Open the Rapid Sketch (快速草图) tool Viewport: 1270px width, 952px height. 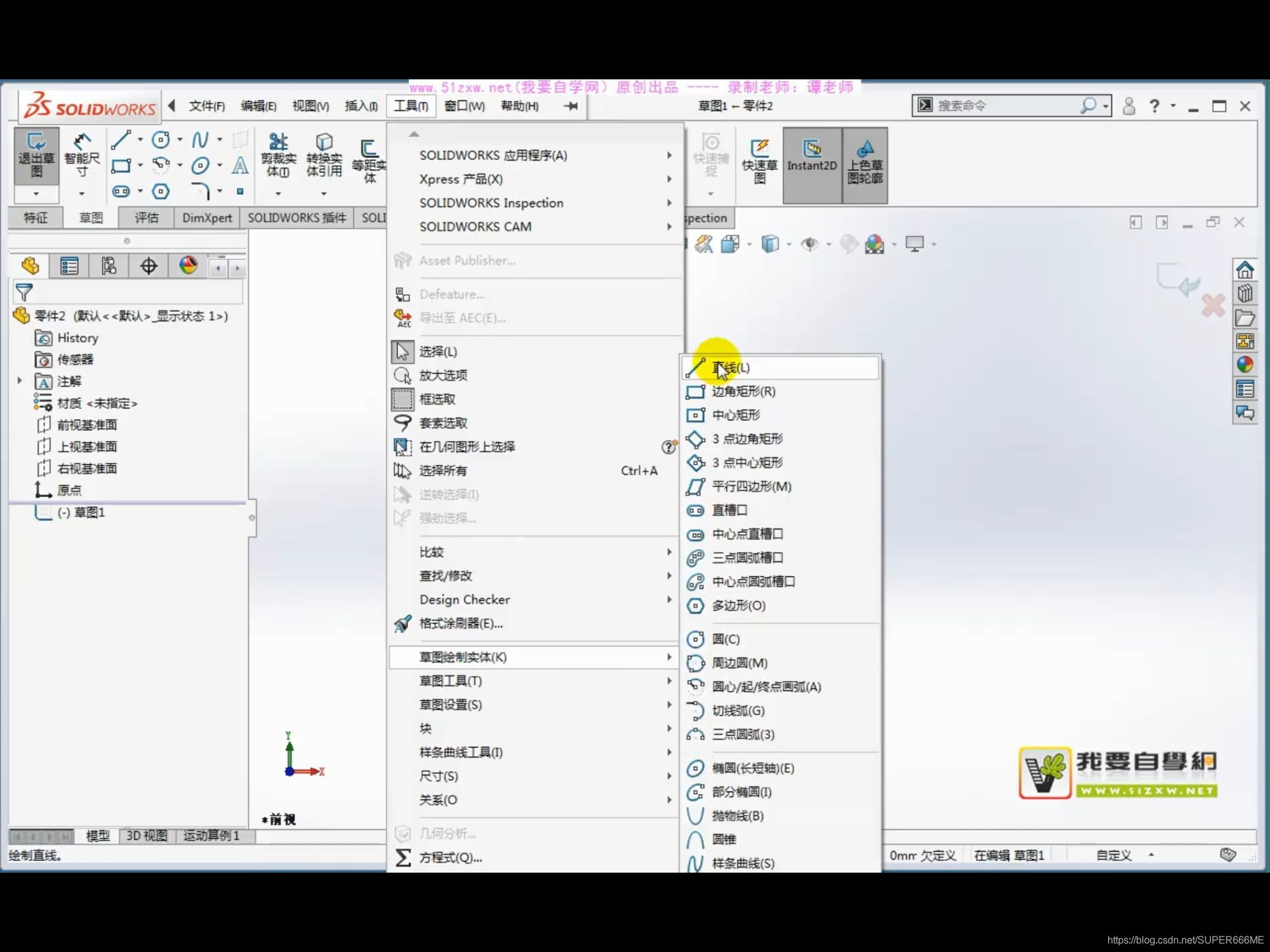[x=760, y=160]
